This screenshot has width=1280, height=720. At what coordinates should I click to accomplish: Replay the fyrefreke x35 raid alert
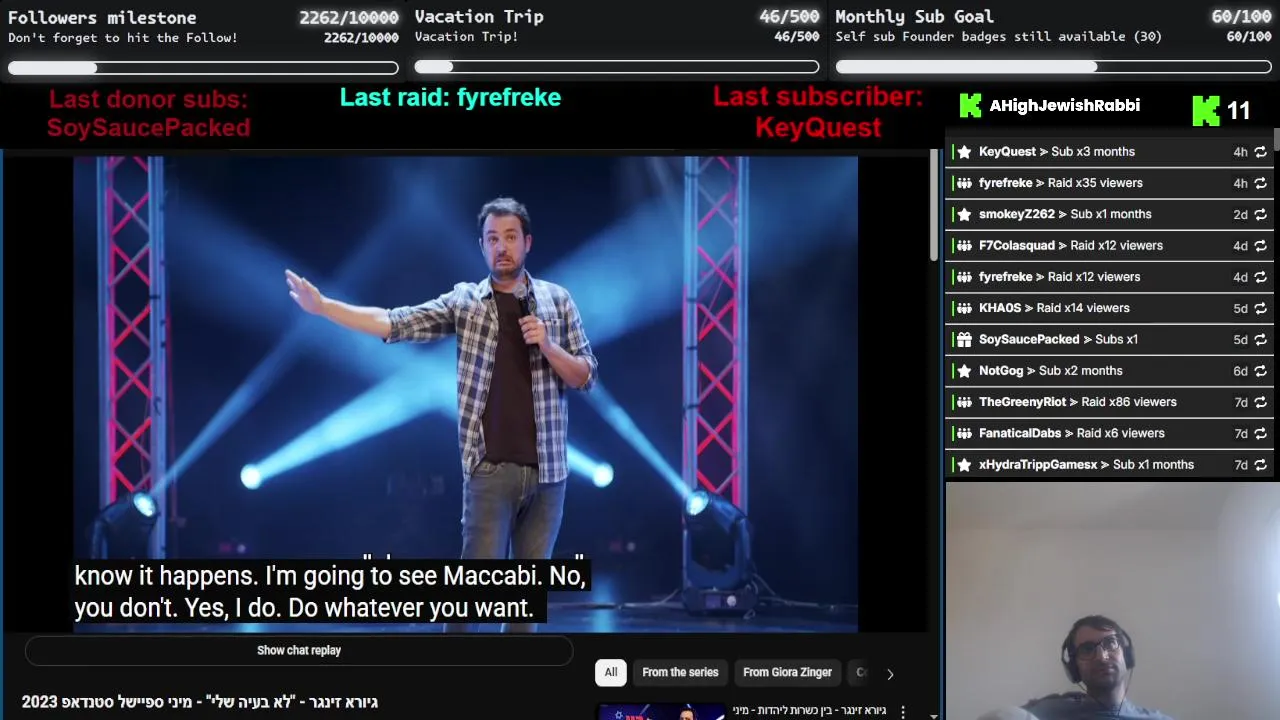click(x=1260, y=183)
